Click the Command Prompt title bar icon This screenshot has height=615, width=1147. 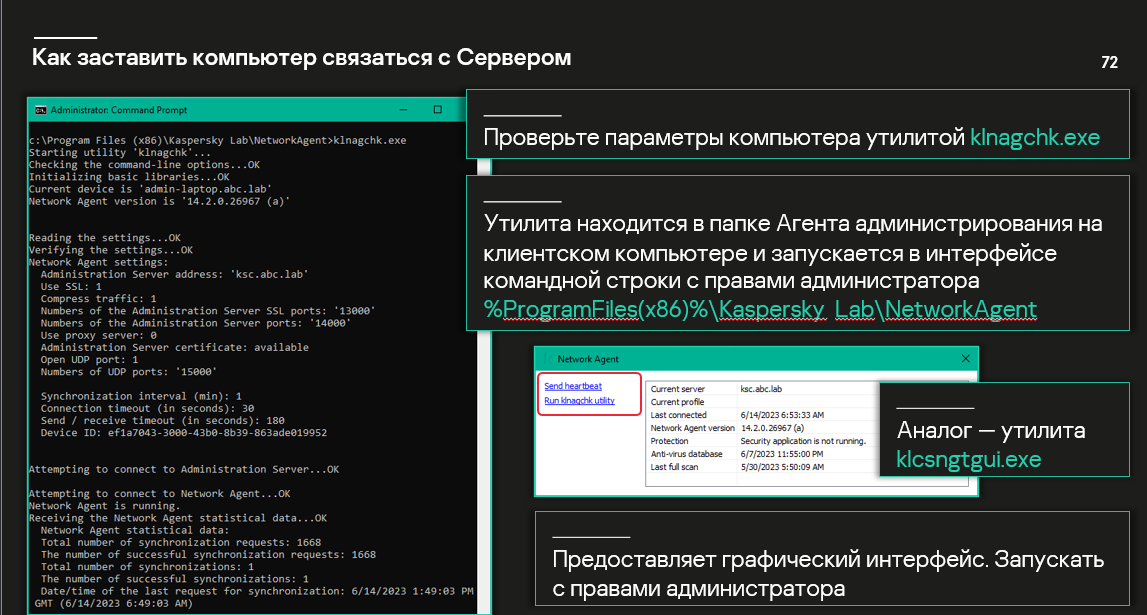tap(40, 110)
